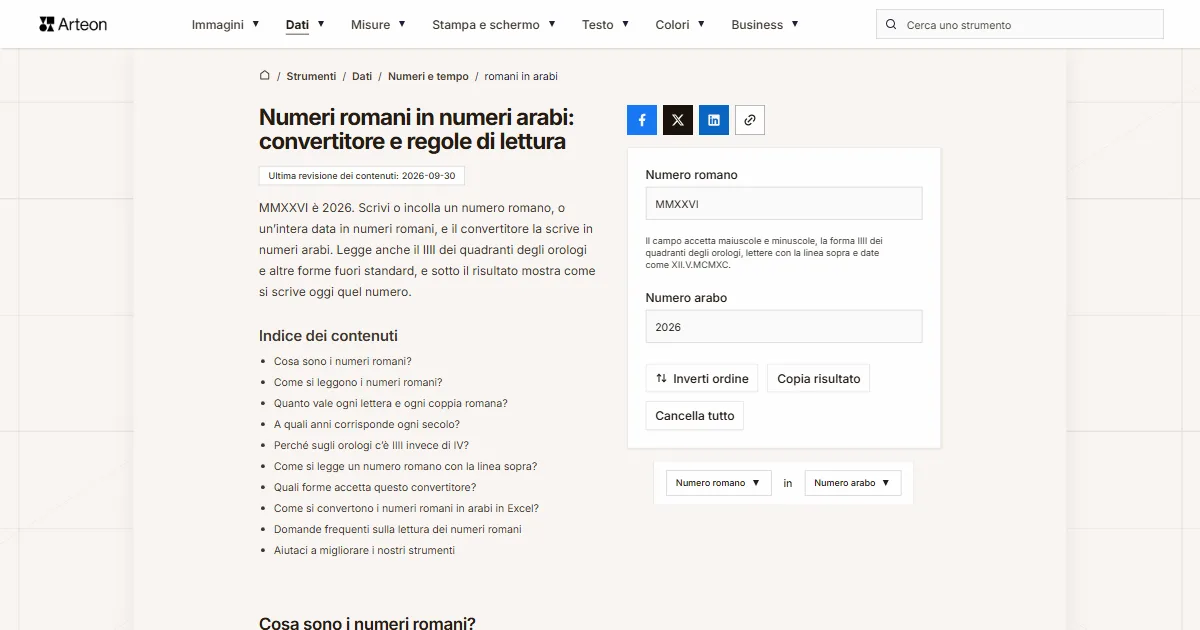Go to 'Quanto vale ogni lettera' section
Screen dimensions: 1200x630
tap(391, 403)
